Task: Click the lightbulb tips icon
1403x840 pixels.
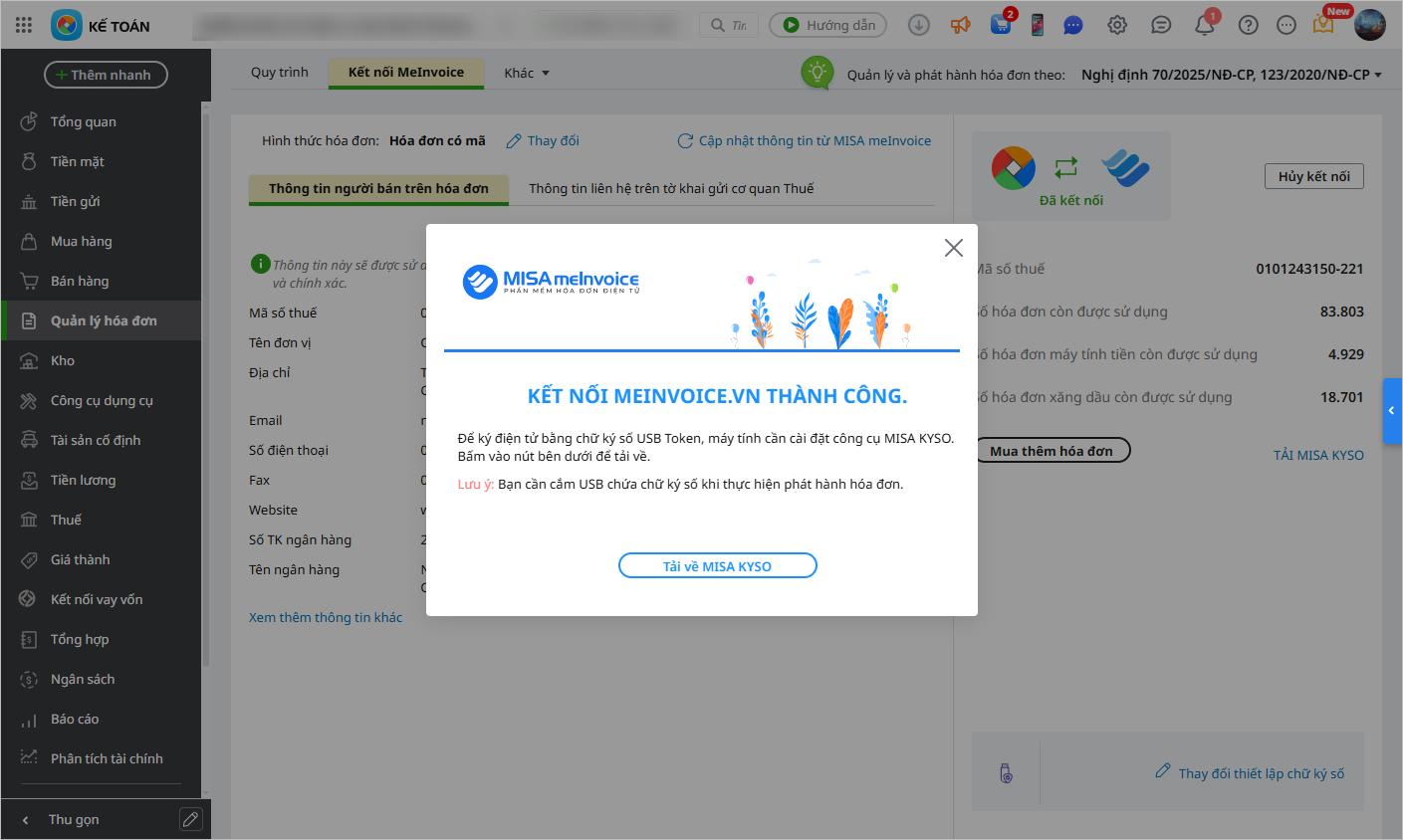Action: (x=818, y=73)
